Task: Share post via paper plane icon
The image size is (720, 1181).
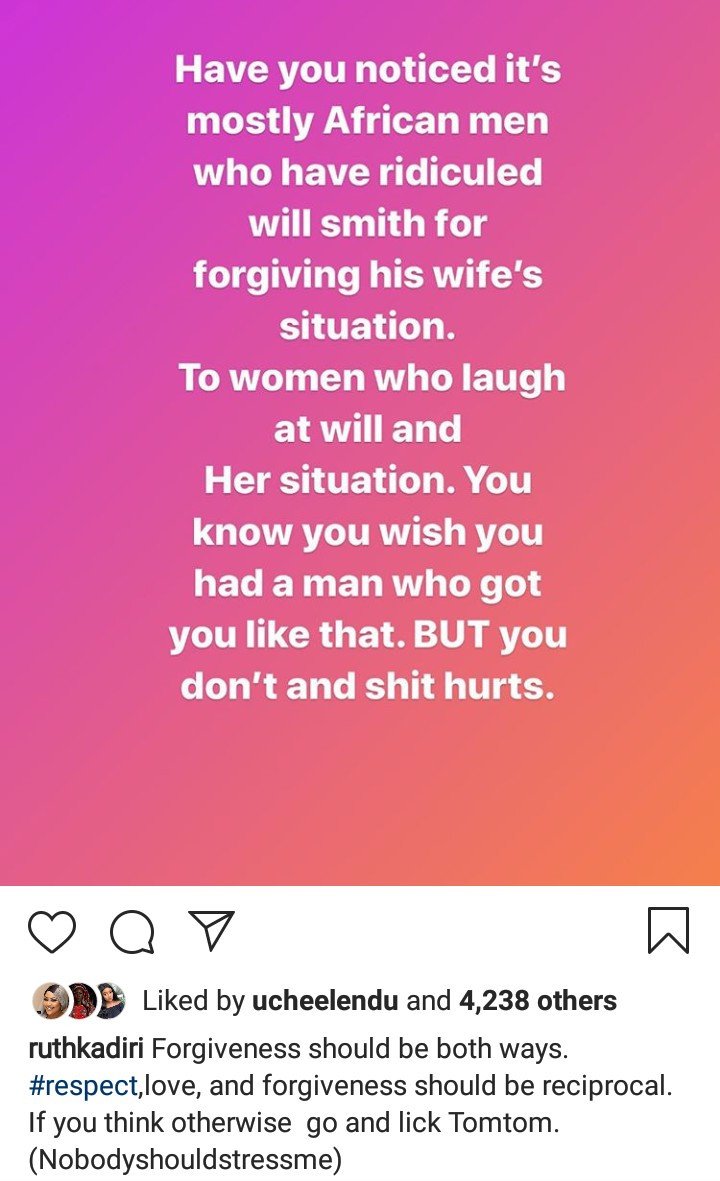Action: pos(211,931)
